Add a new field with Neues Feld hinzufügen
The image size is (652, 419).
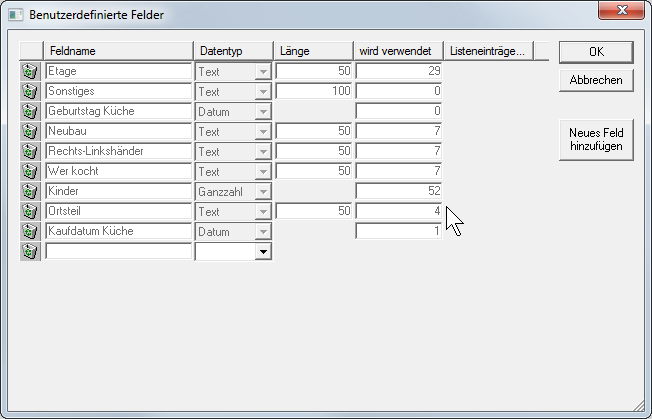(x=596, y=139)
